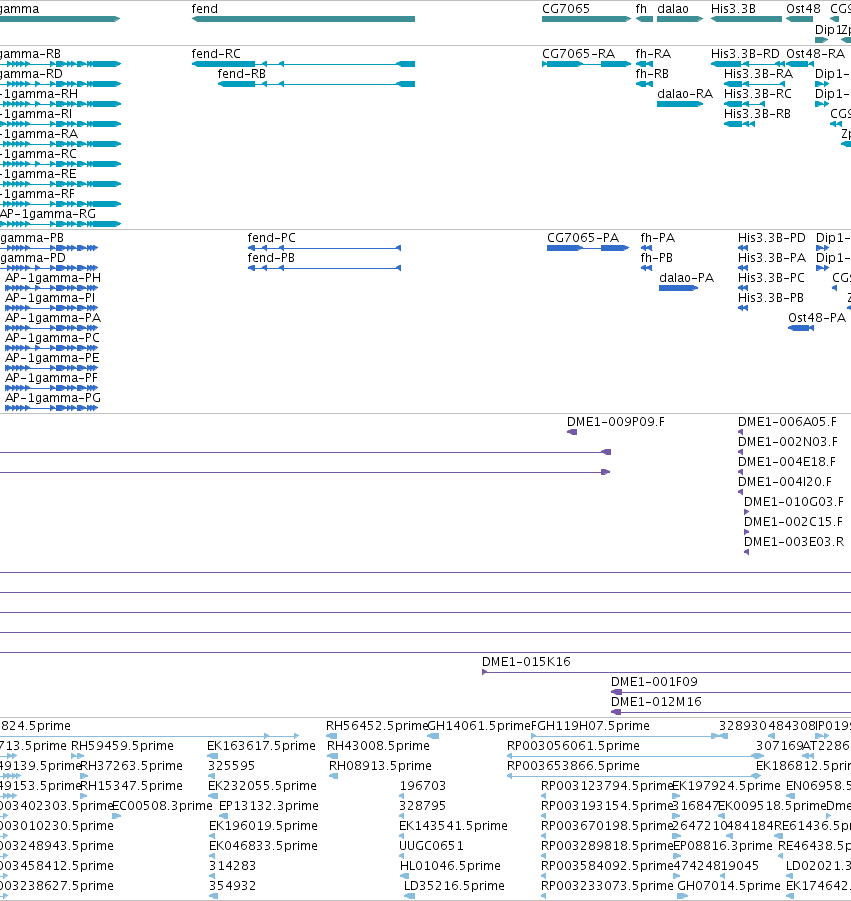Click the DME1-002N03.F feature label
Screen dimensions: 851x901
click(787, 441)
